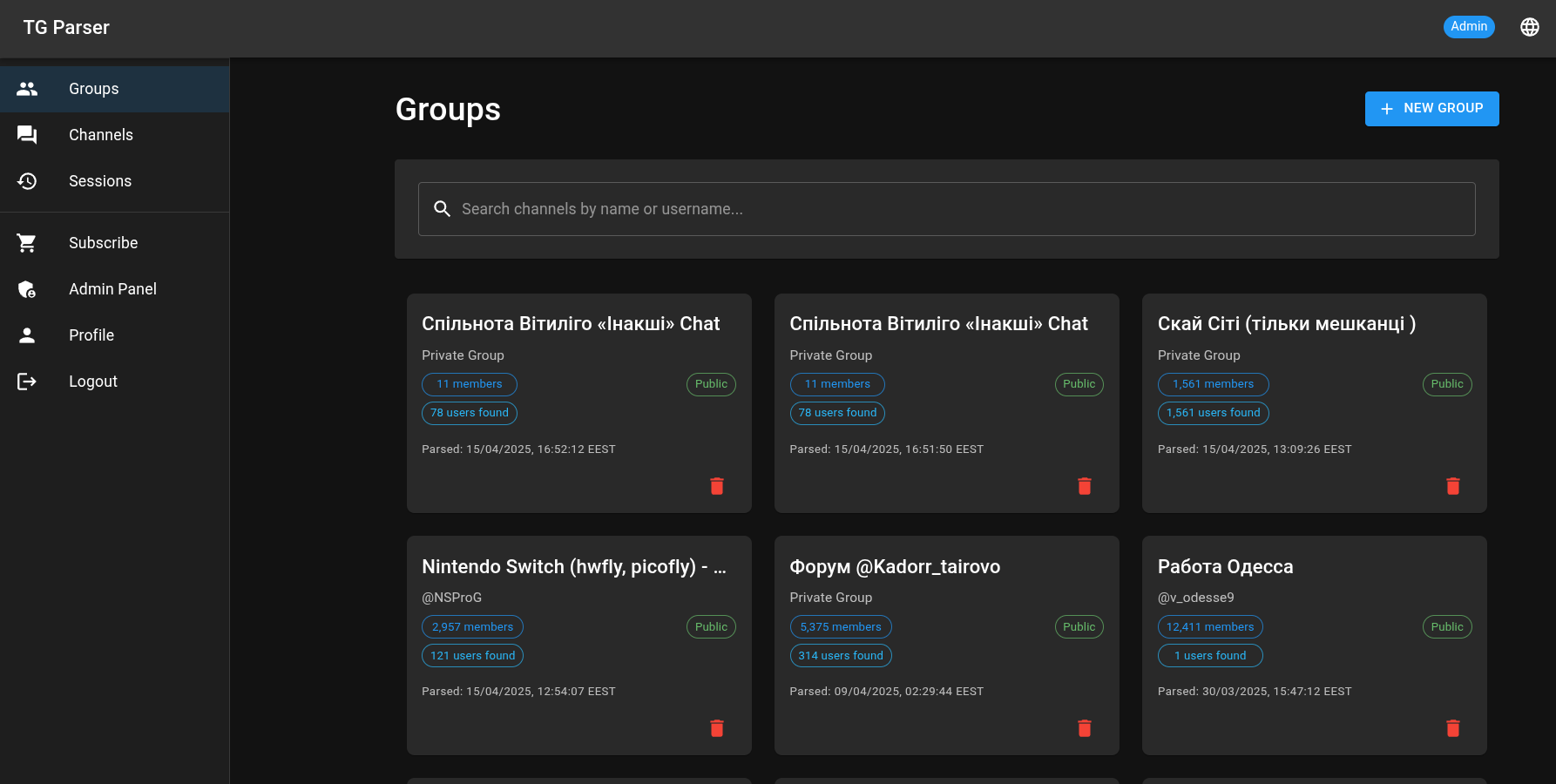The image size is (1556, 784).
Task: Open the language globe icon
Action: coord(1530,27)
